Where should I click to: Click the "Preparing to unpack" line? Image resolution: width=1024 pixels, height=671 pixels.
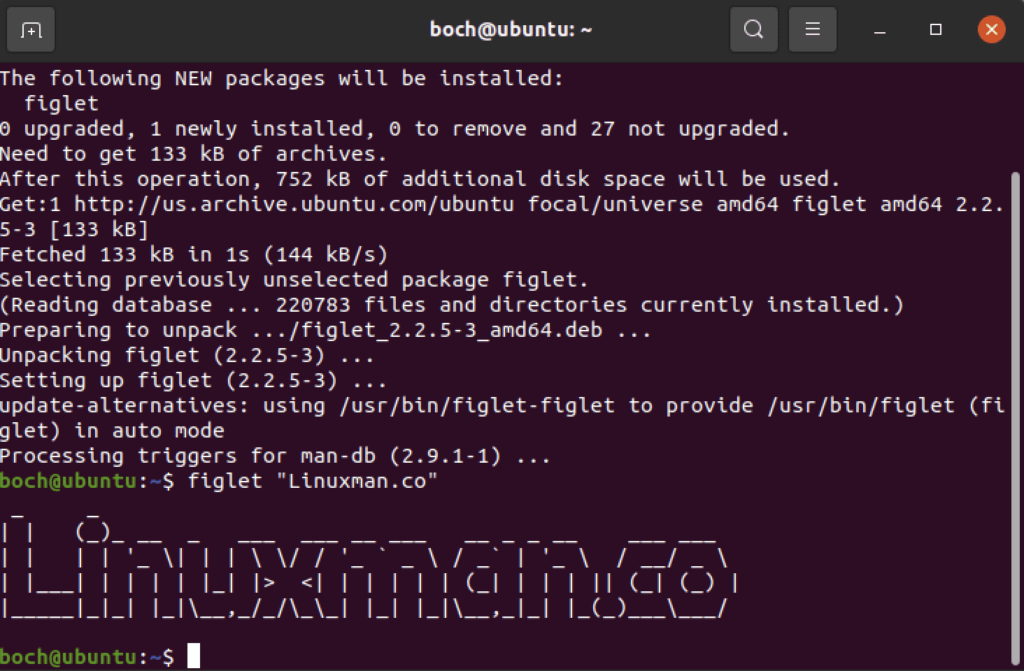click(x=325, y=330)
